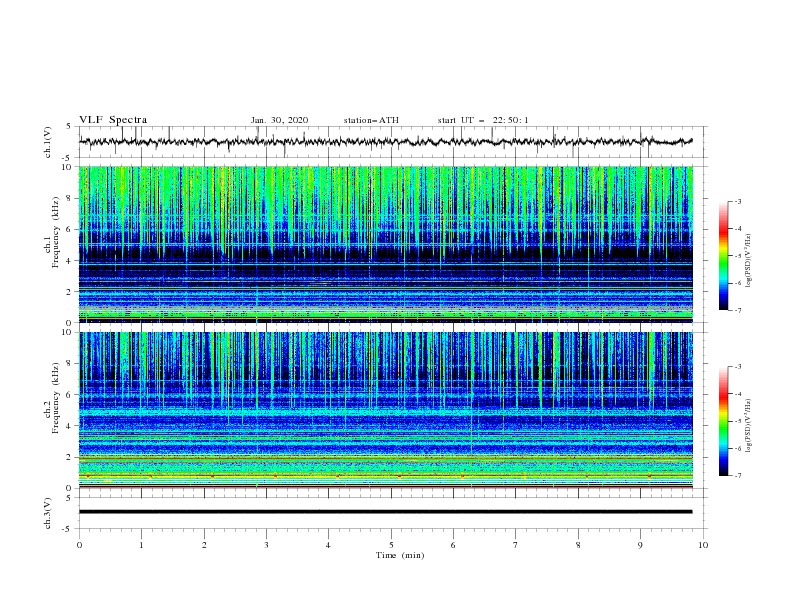Image resolution: width=792 pixels, height=612 pixels.
Task: Click time axis tick label "9"
Action: [x=640, y=545]
